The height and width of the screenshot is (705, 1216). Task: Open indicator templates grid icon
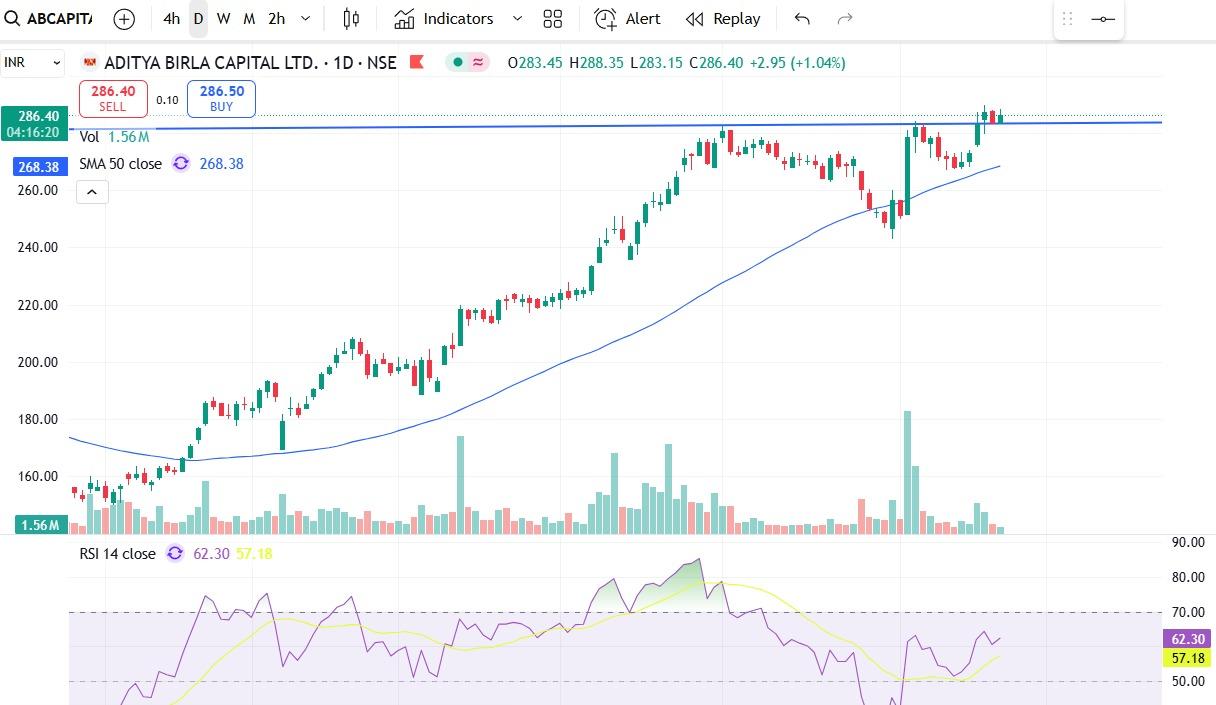coord(552,18)
